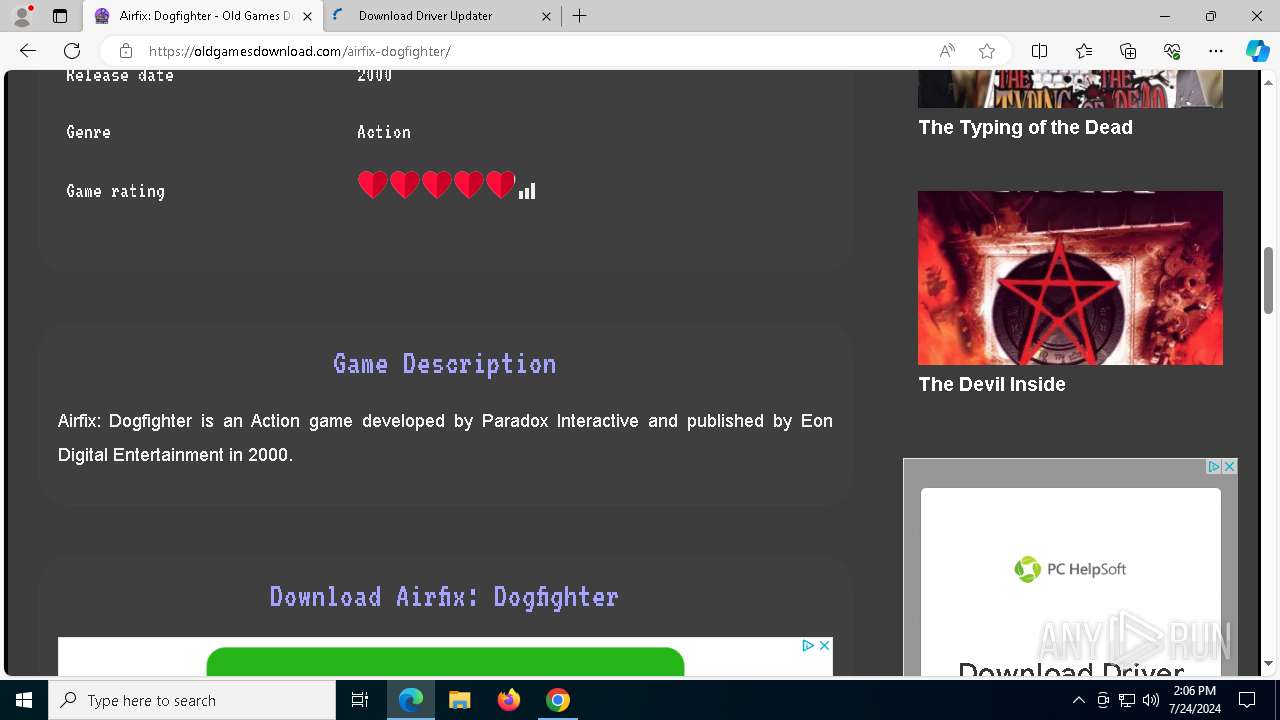This screenshot has width=1280, height=720.
Task: Enable split screen view
Action: pyautogui.click(x=1040, y=51)
